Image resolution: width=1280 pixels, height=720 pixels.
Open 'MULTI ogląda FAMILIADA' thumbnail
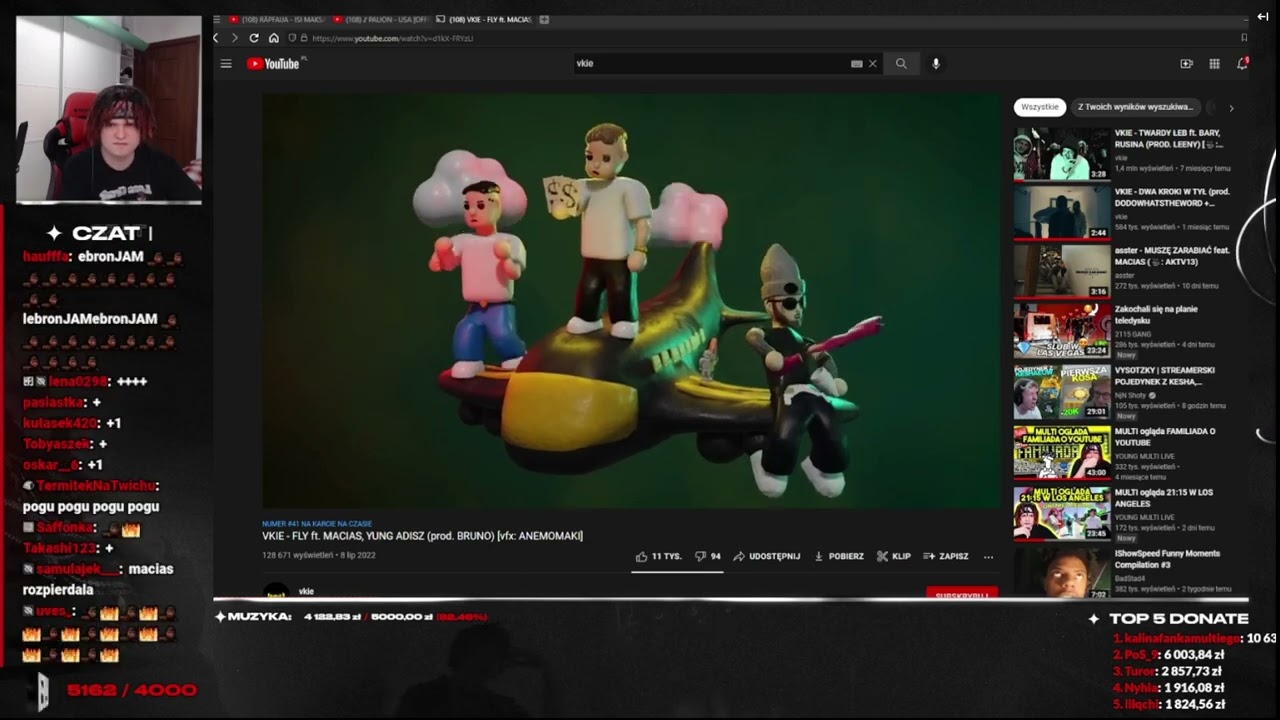tap(1062, 453)
